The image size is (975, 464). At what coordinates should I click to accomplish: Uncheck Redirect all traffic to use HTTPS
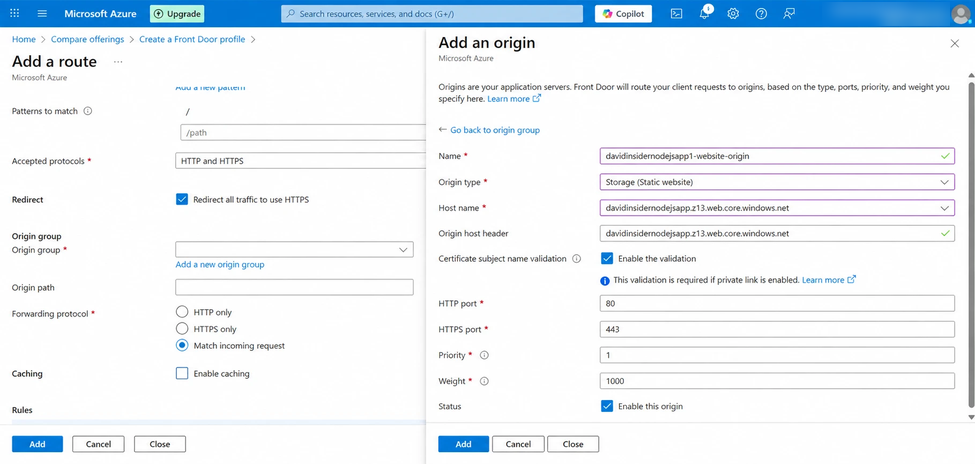[182, 200]
